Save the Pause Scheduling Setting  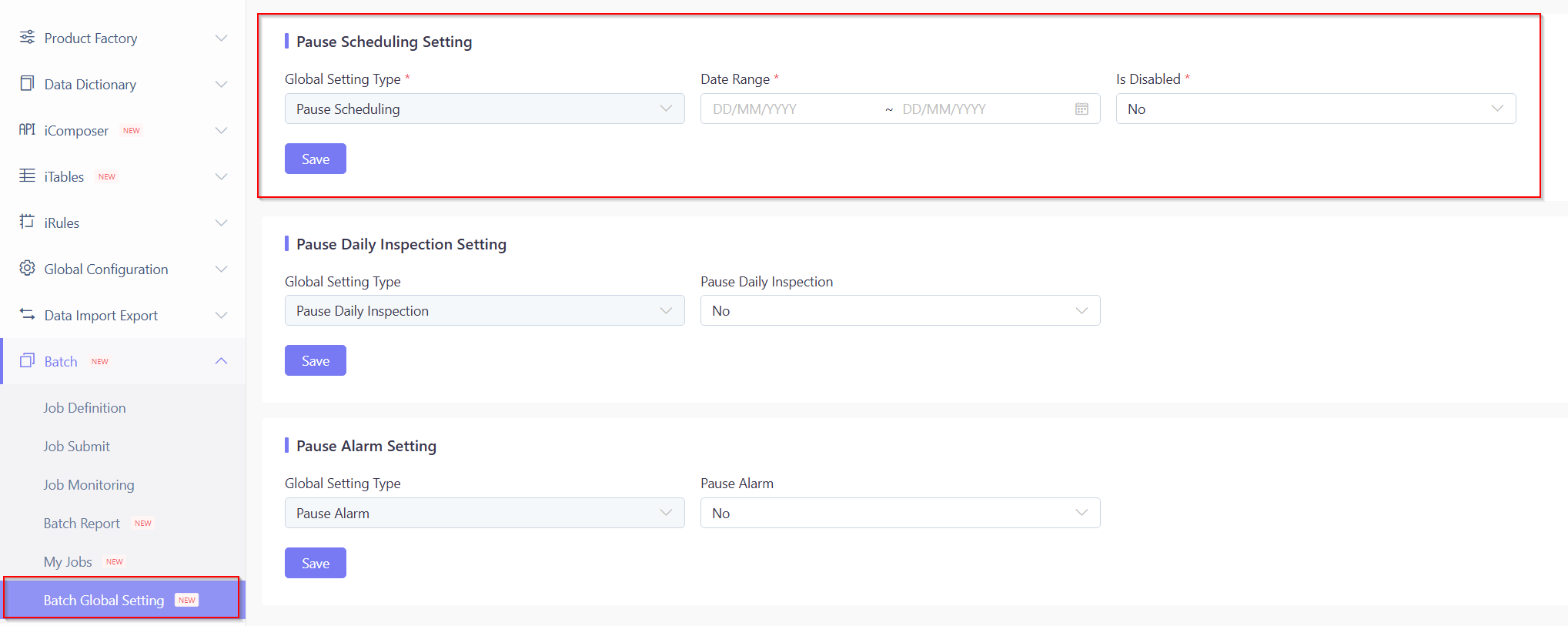pos(315,159)
